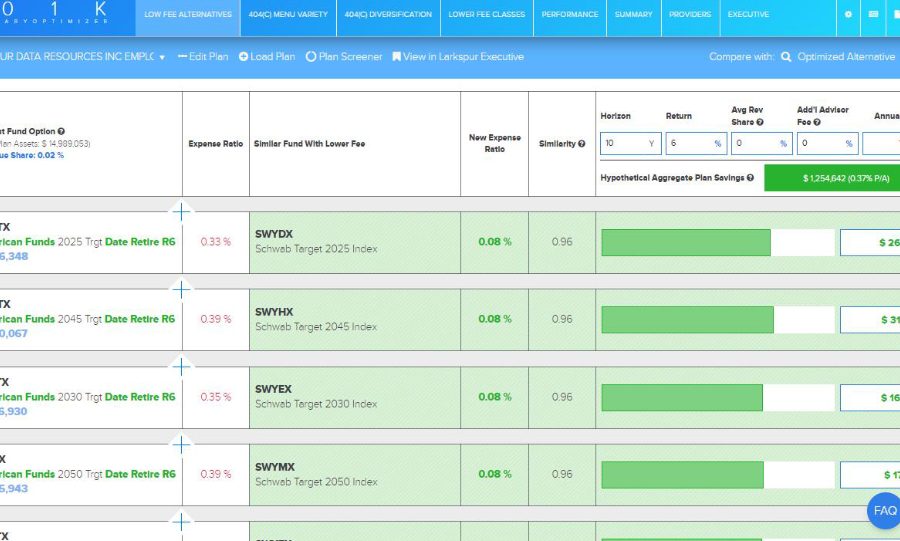
Task: Open the Lower Fee Classes tab
Action: (x=486, y=15)
